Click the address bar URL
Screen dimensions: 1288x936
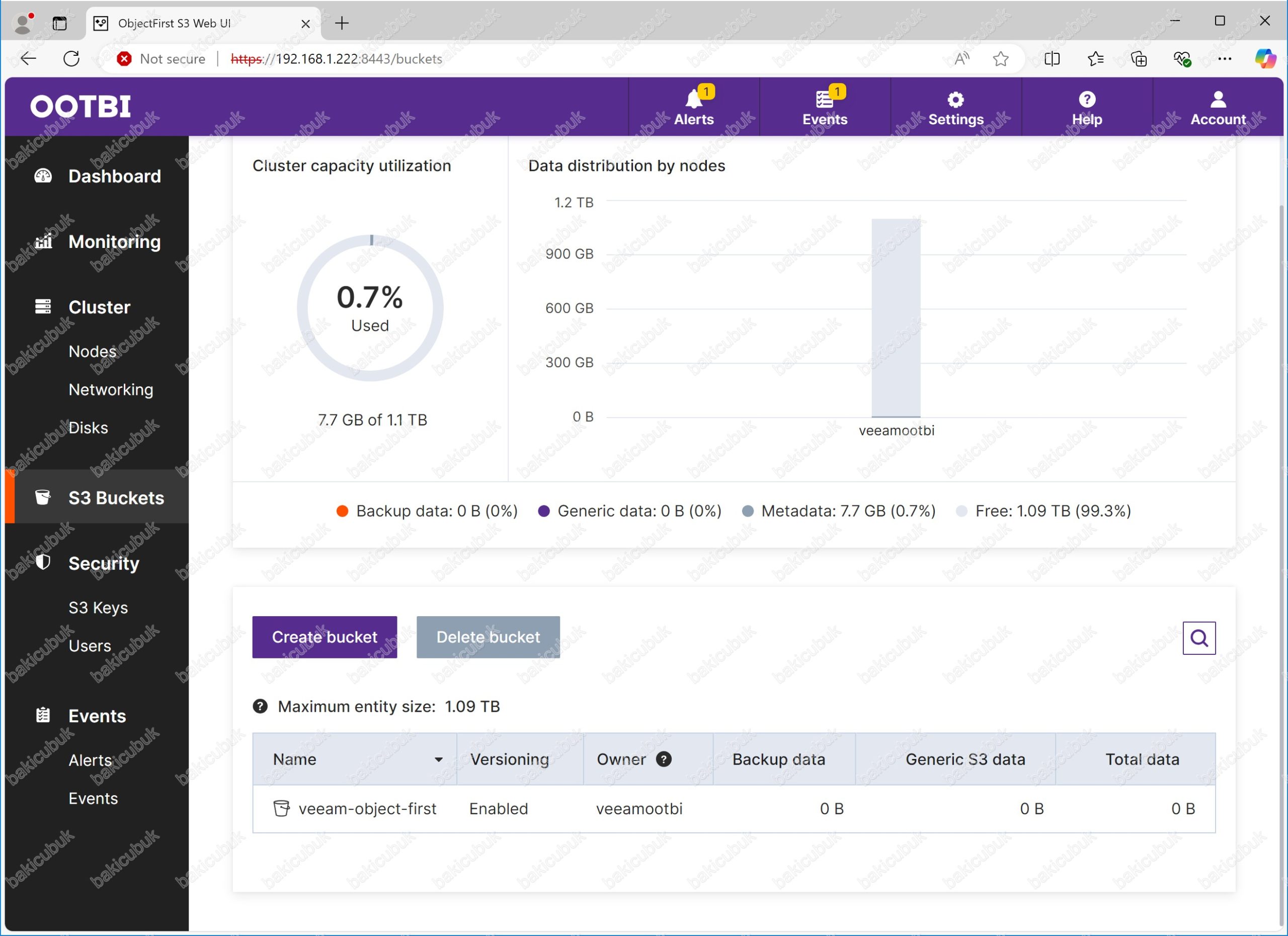336,58
